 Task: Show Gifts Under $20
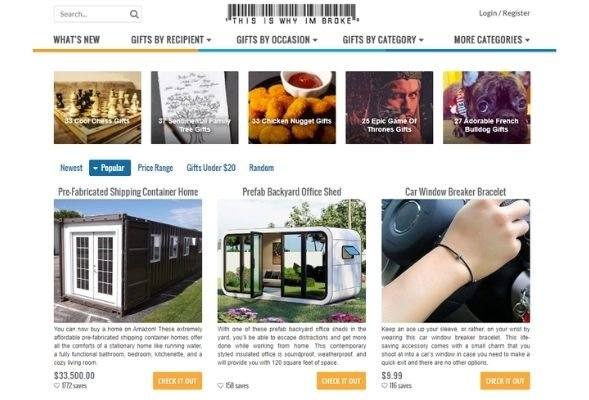211,168
